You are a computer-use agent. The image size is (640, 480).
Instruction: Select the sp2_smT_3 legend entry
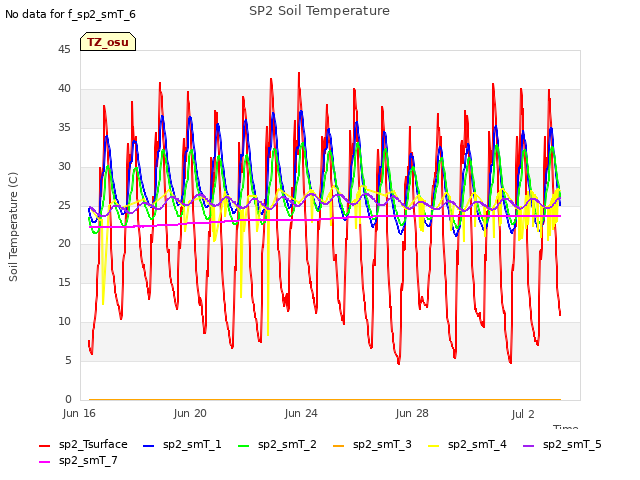(x=372, y=444)
